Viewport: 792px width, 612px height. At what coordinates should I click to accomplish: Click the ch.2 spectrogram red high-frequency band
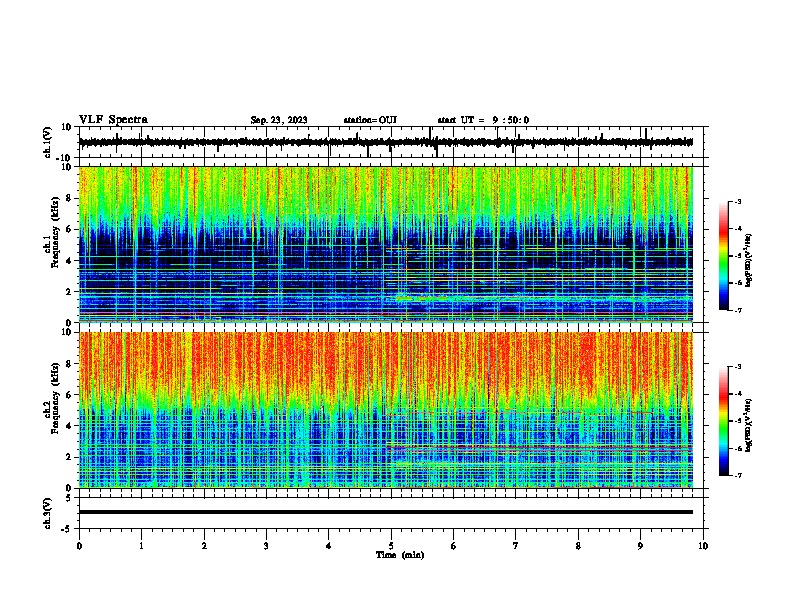click(386, 361)
